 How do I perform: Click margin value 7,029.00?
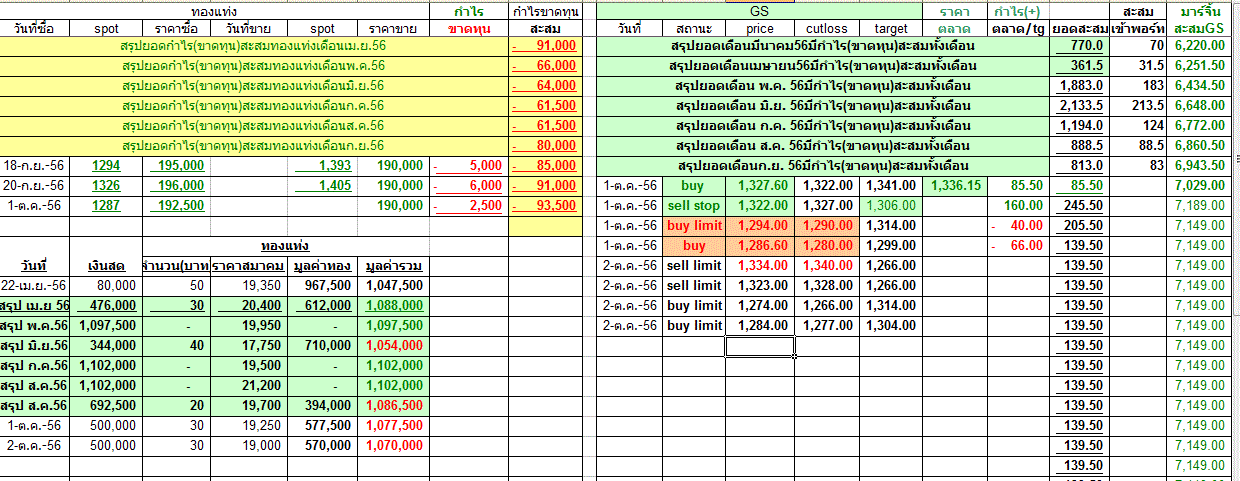point(1200,186)
